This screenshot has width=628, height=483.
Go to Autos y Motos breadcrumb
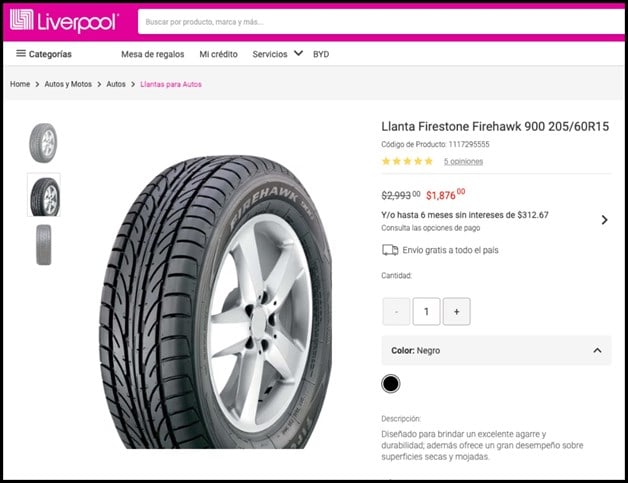70,84
